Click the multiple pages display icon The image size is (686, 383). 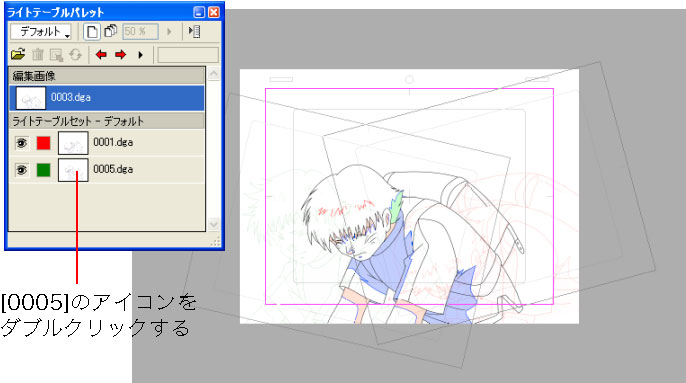click(x=111, y=31)
